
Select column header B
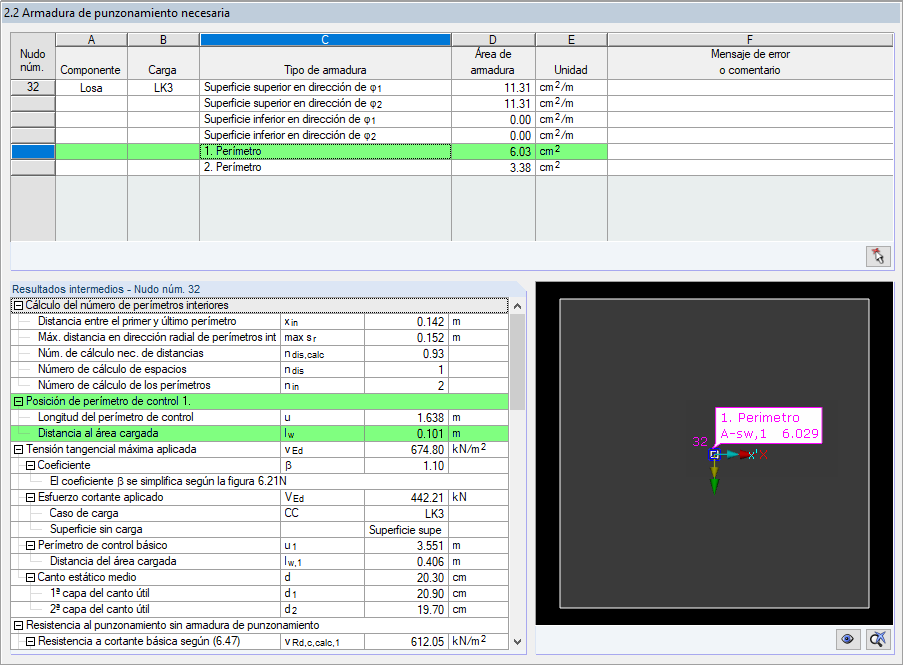pyautogui.click(x=163, y=40)
